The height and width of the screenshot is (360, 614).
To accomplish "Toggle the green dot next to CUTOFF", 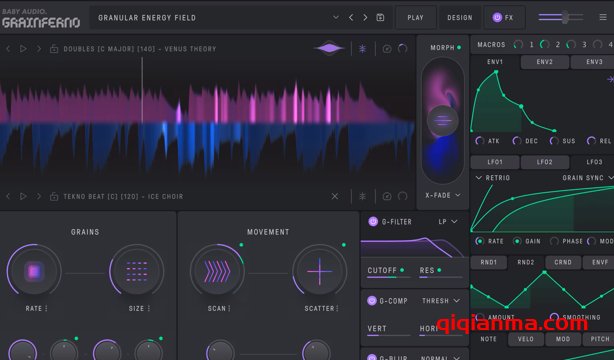I will click(x=402, y=270).
